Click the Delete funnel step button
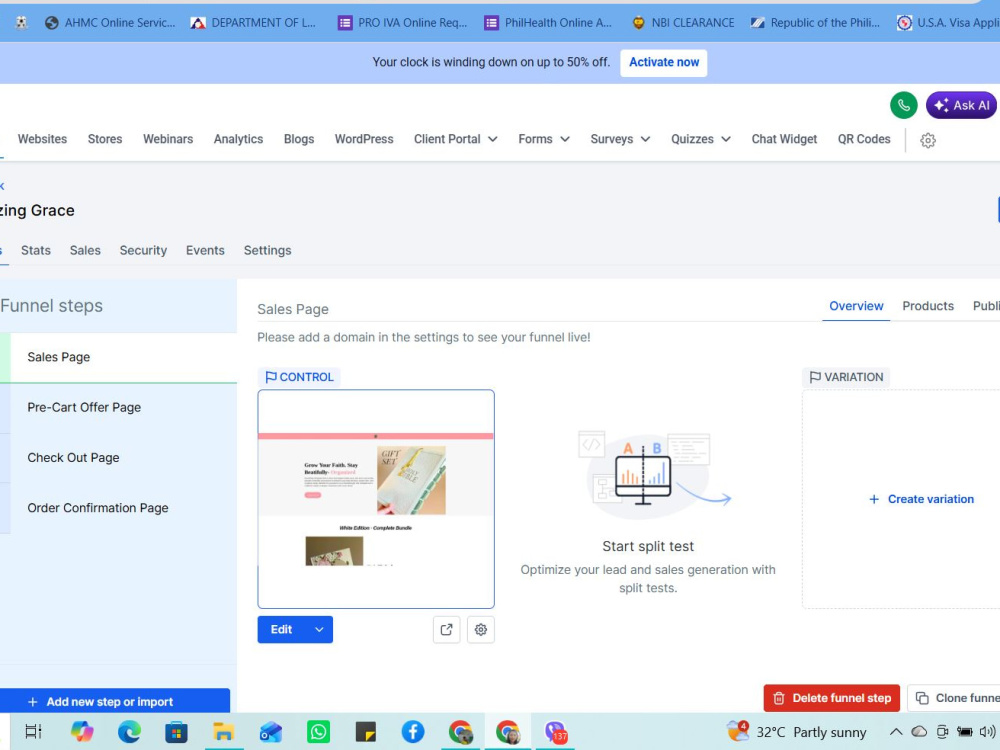The height and width of the screenshot is (750, 1000). point(832,698)
